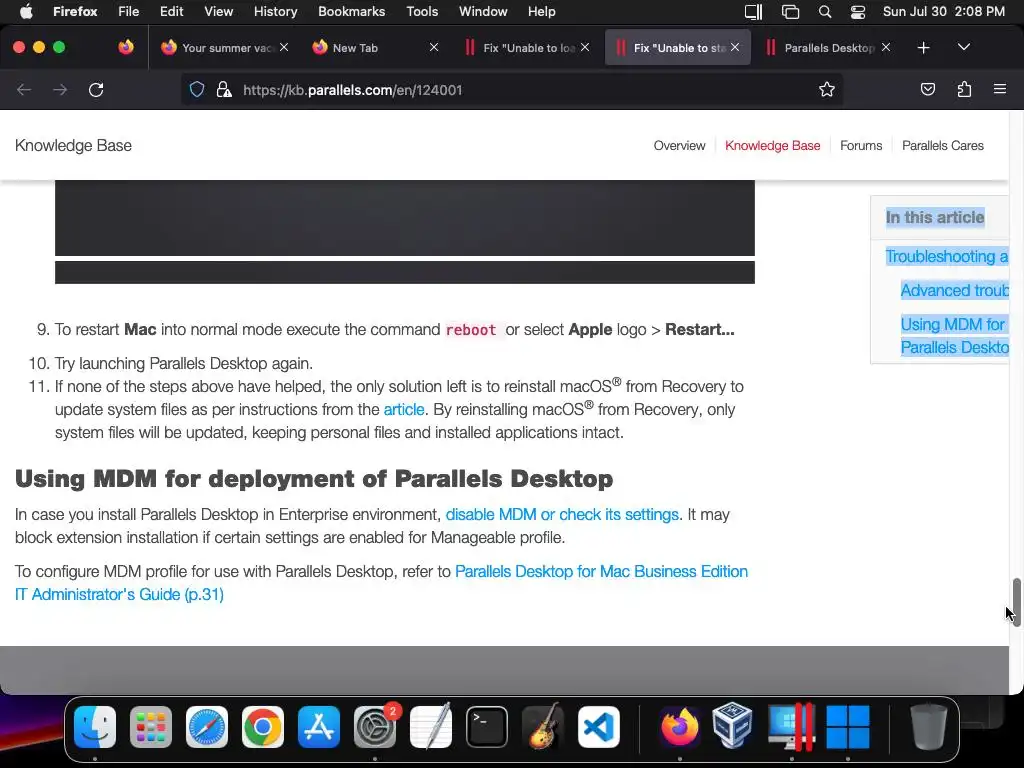
Task: Open the Tools menu
Action: point(422,11)
